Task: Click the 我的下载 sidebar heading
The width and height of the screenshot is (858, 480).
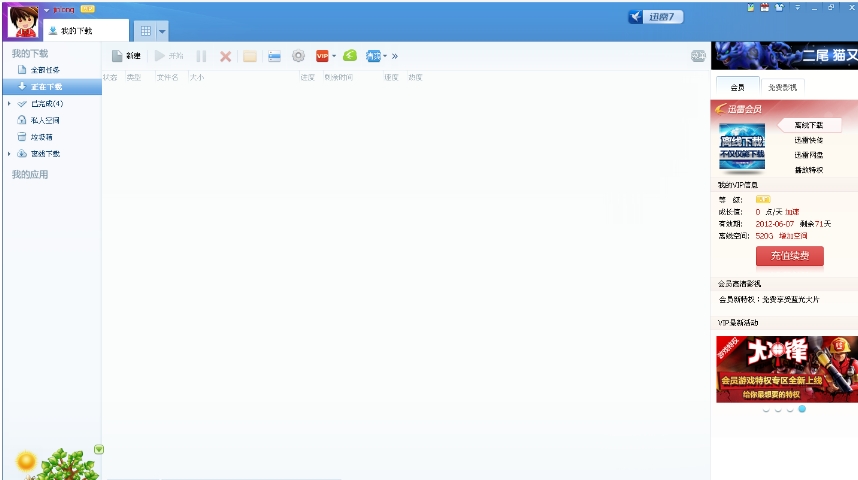Action: [x=30, y=53]
